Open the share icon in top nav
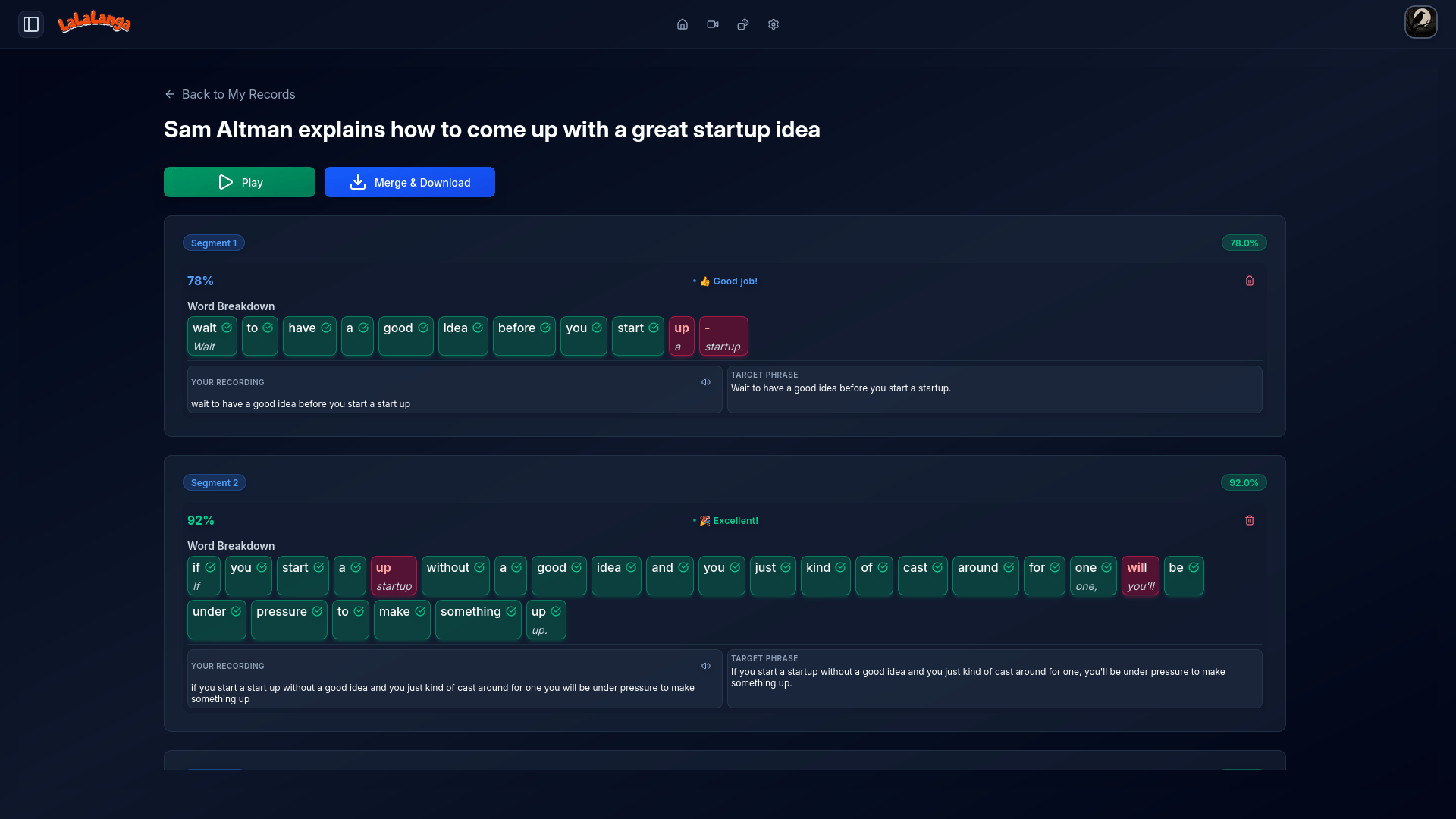The width and height of the screenshot is (1456, 819). (x=743, y=24)
